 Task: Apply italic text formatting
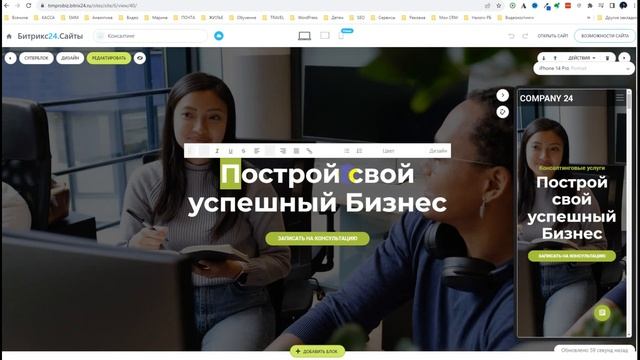217,151
